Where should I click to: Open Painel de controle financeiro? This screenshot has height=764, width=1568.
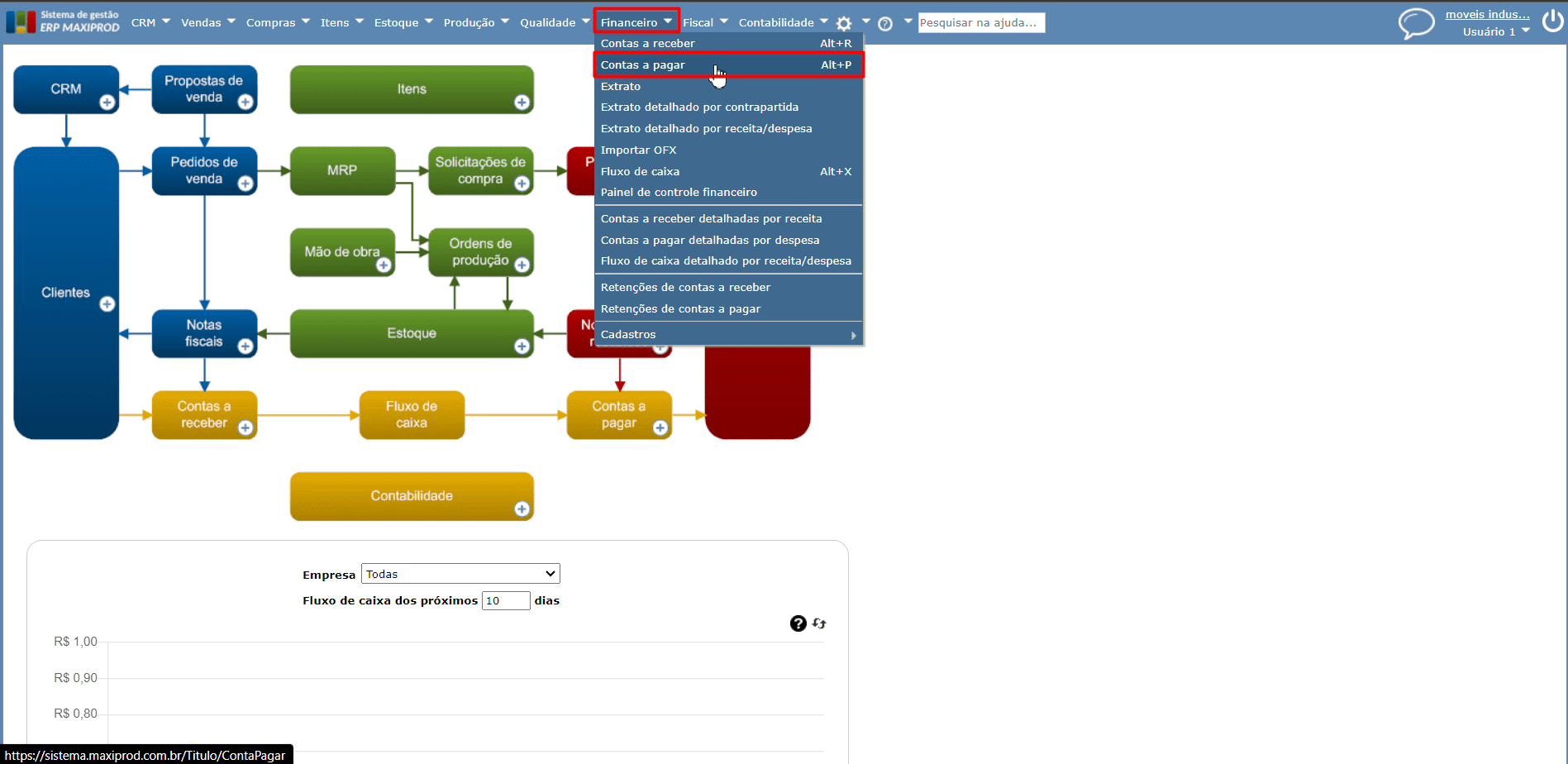click(728, 192)
